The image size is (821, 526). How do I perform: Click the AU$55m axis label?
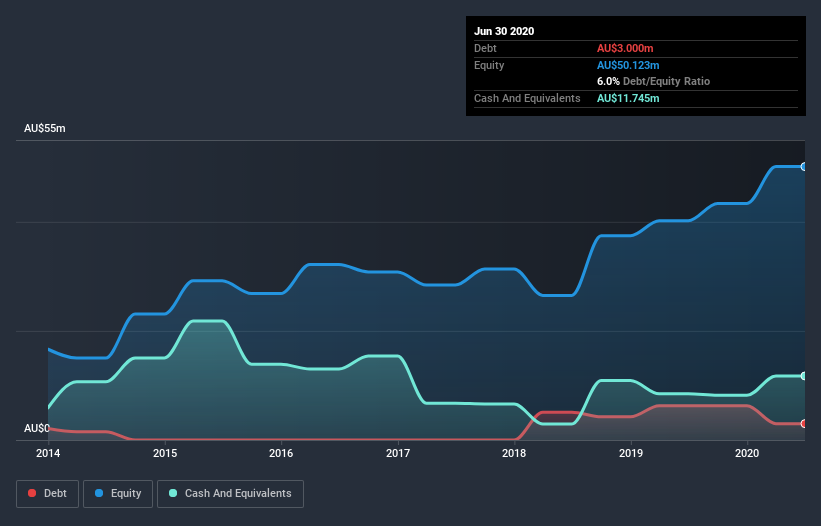(x=45, y=128)
